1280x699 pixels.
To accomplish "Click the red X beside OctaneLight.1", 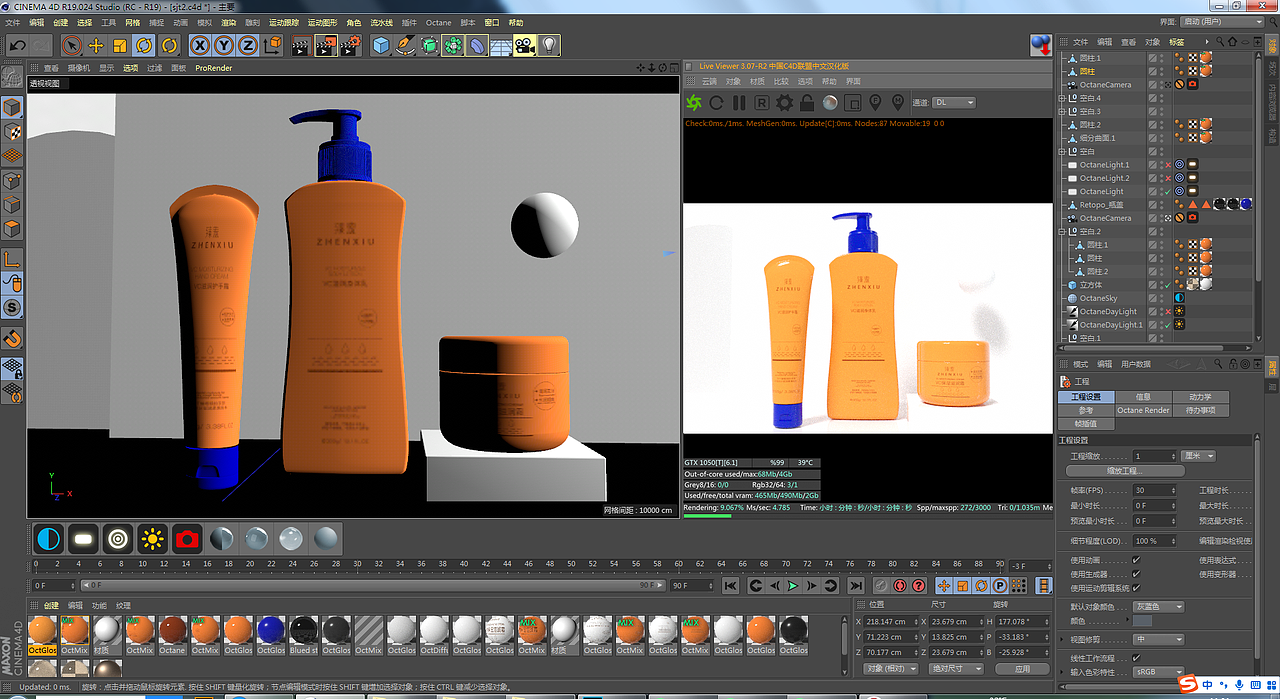I will (x=1167, y=165).
